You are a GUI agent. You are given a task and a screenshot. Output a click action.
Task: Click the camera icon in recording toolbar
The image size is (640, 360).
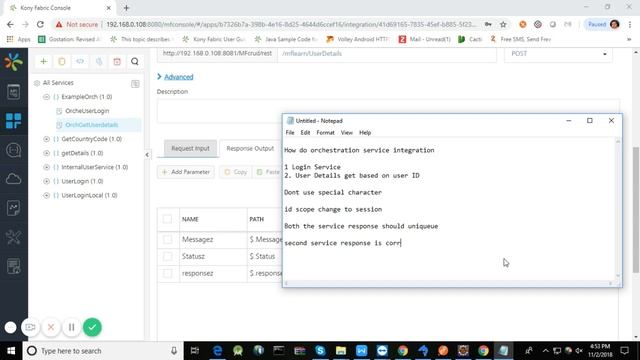[x=30, y=327]
